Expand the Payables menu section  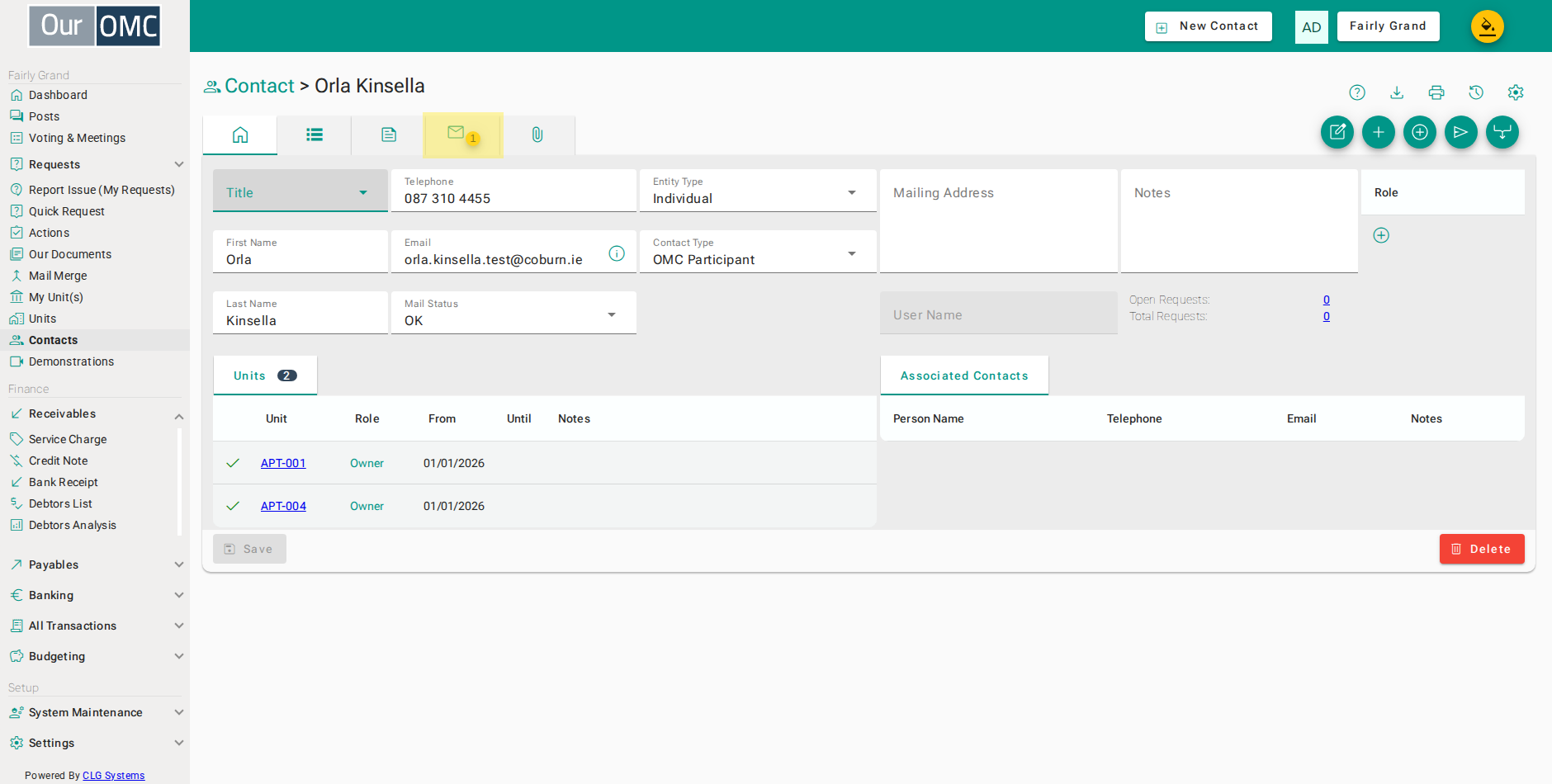pyautogui.click(x=95, y=564)
